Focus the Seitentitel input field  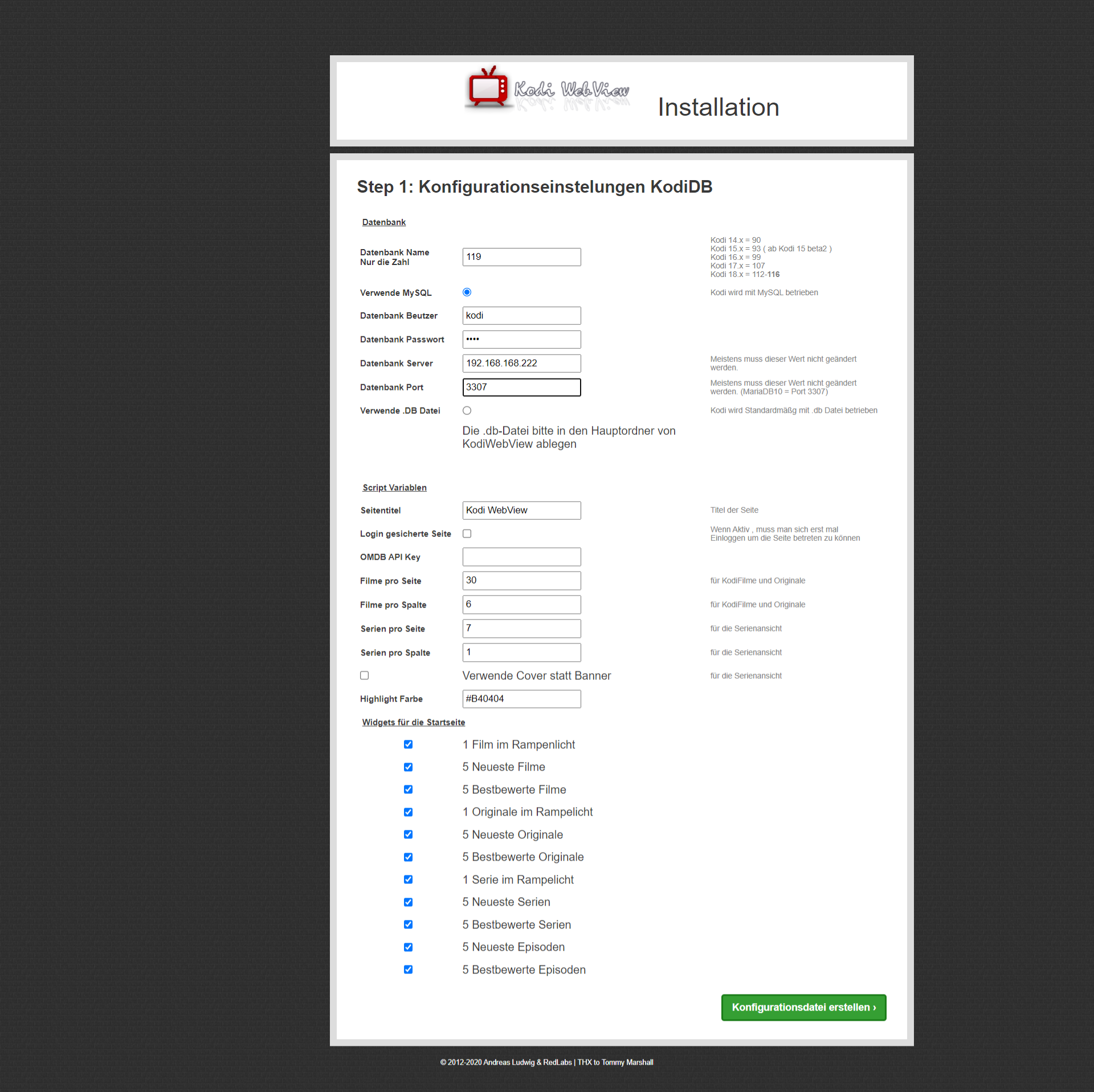tap(521, 511)
